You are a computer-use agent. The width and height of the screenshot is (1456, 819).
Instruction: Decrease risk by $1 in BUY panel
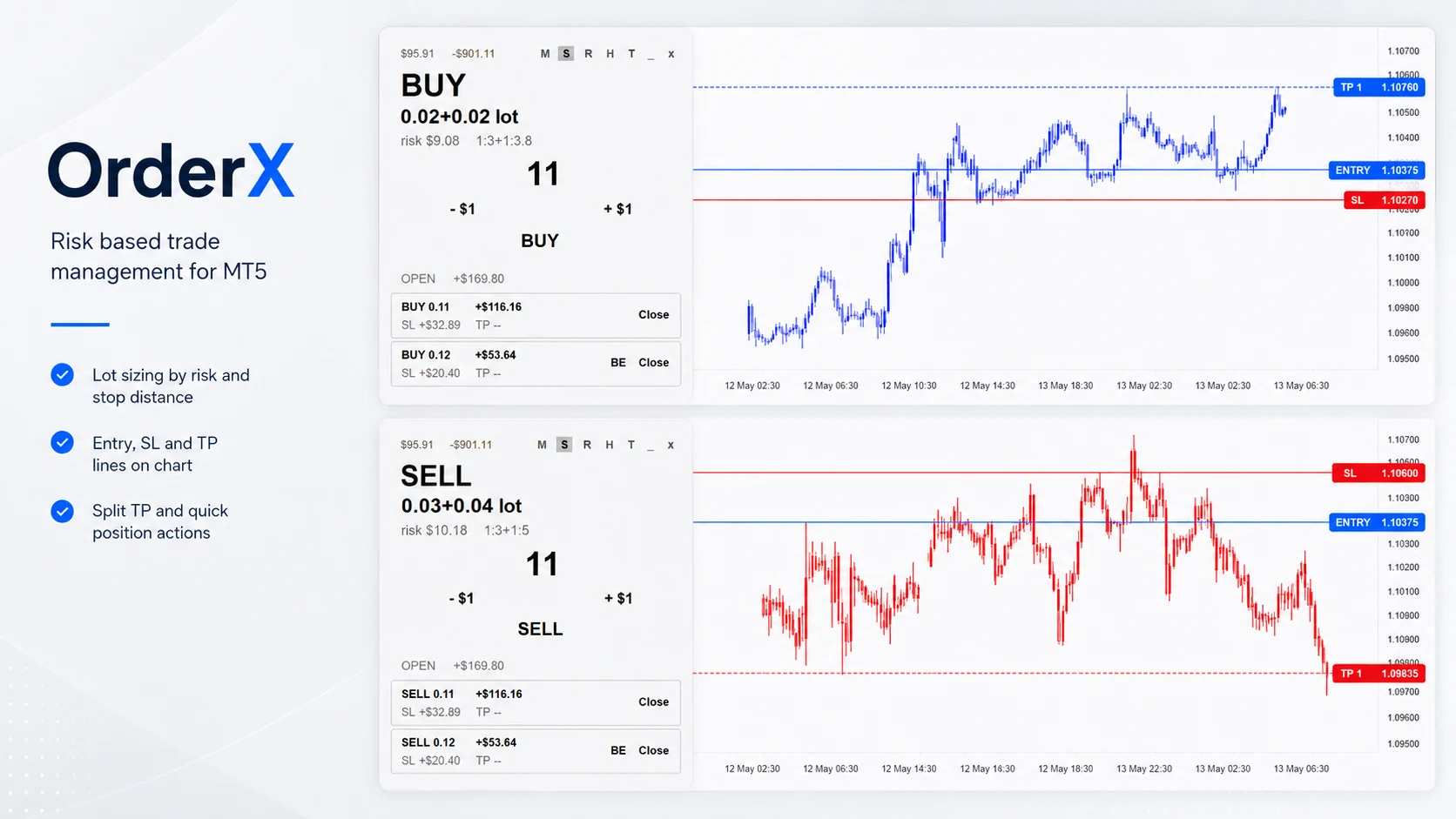pyautogui.click(x=462, y=209)
